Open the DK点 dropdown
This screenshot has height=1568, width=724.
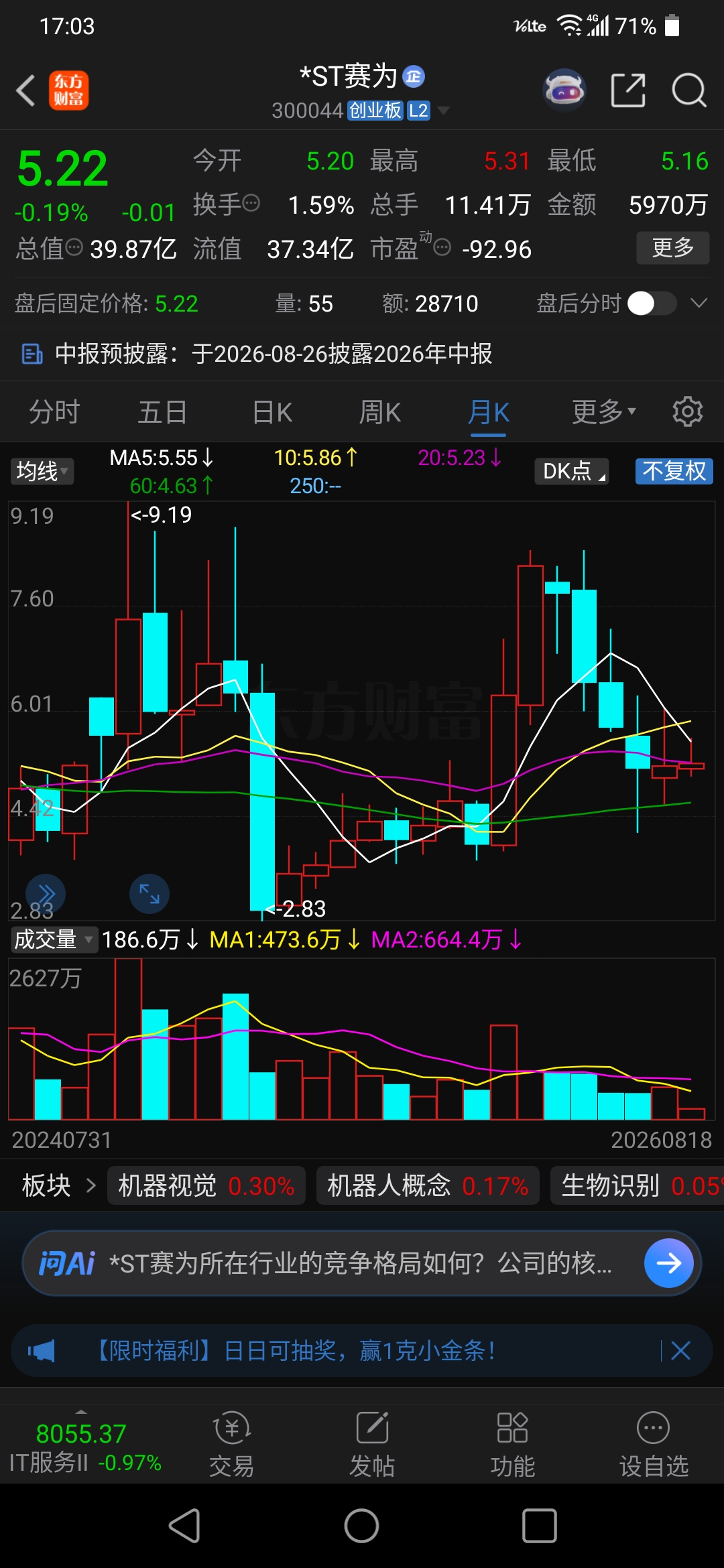(x=571, y=471)
